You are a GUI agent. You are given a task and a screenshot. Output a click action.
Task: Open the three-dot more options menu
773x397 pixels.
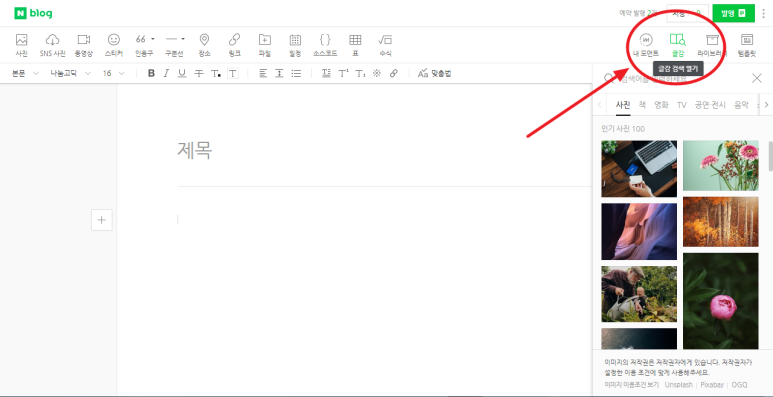(x=764, y=13)
